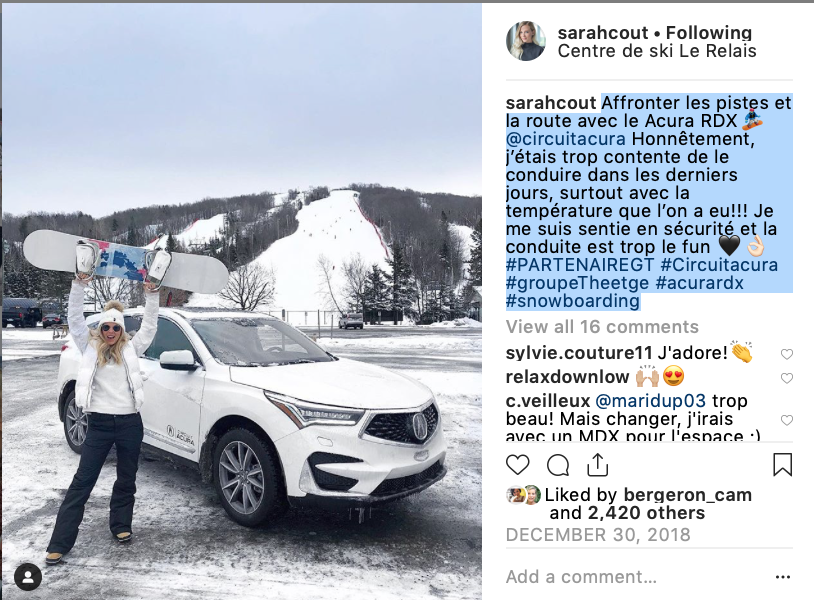Open bergeron_cam's profile from likes
Screen dimensions: 814x600
pos(688,495)
